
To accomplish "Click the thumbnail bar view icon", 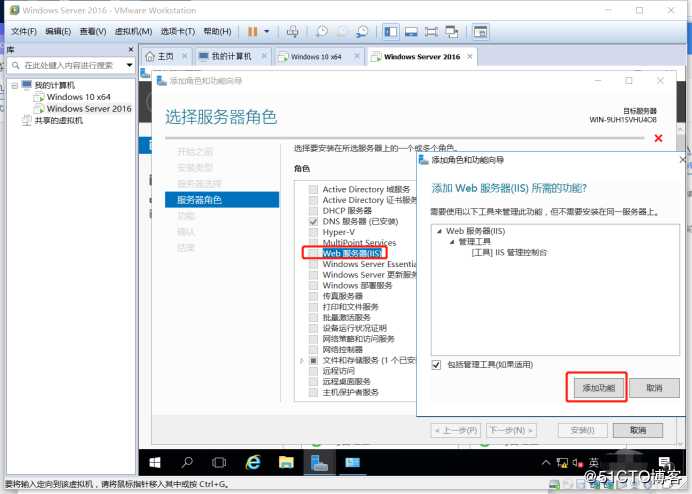I will 411,32.
